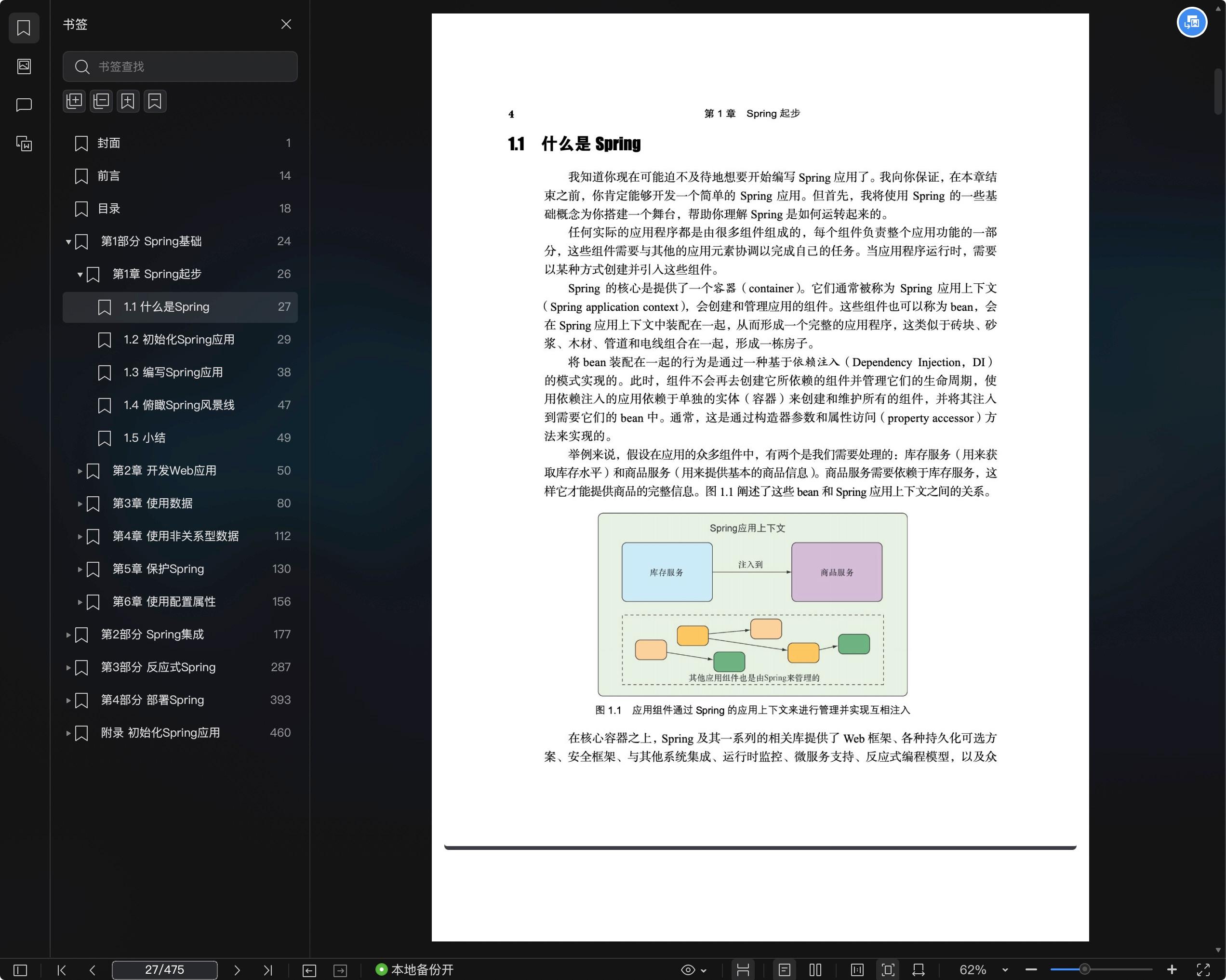Viewport: 1226px width, 980px height.
Task: Go to the previous page
Action: pos(93,970)
